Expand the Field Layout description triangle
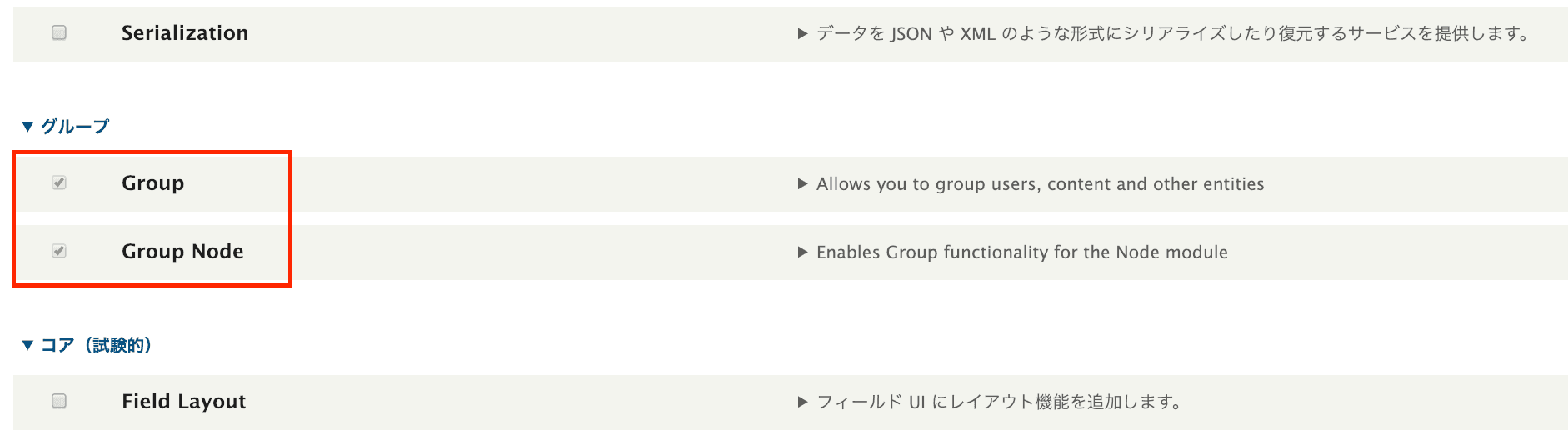 [802, 402]
